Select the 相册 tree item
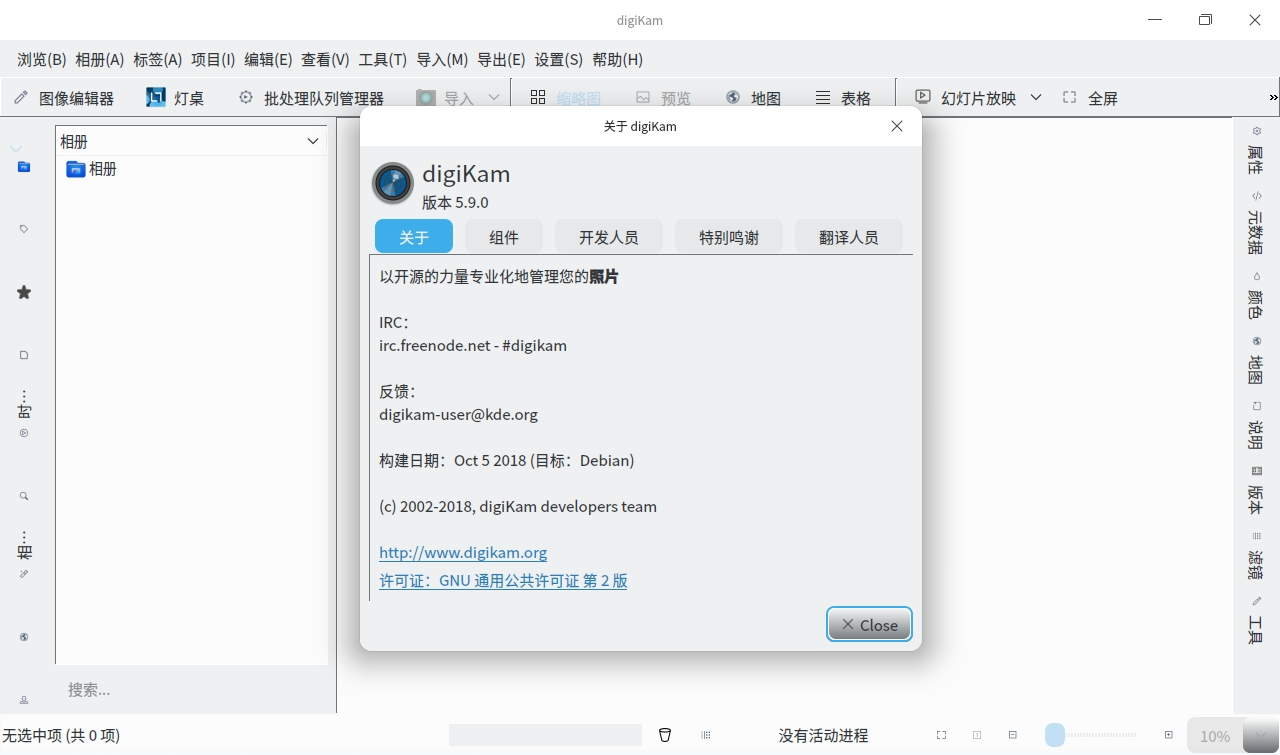 click(92, 169)
